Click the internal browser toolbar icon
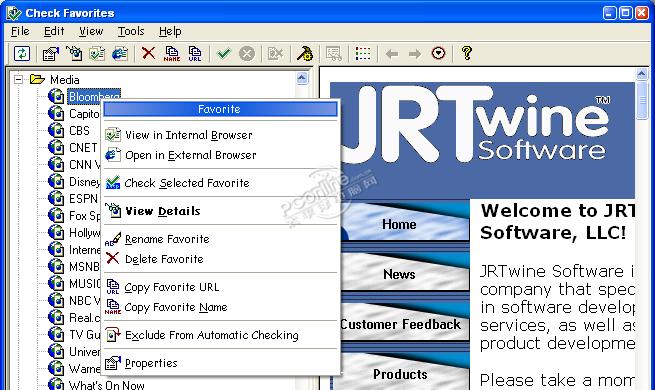 pos(97,53)
